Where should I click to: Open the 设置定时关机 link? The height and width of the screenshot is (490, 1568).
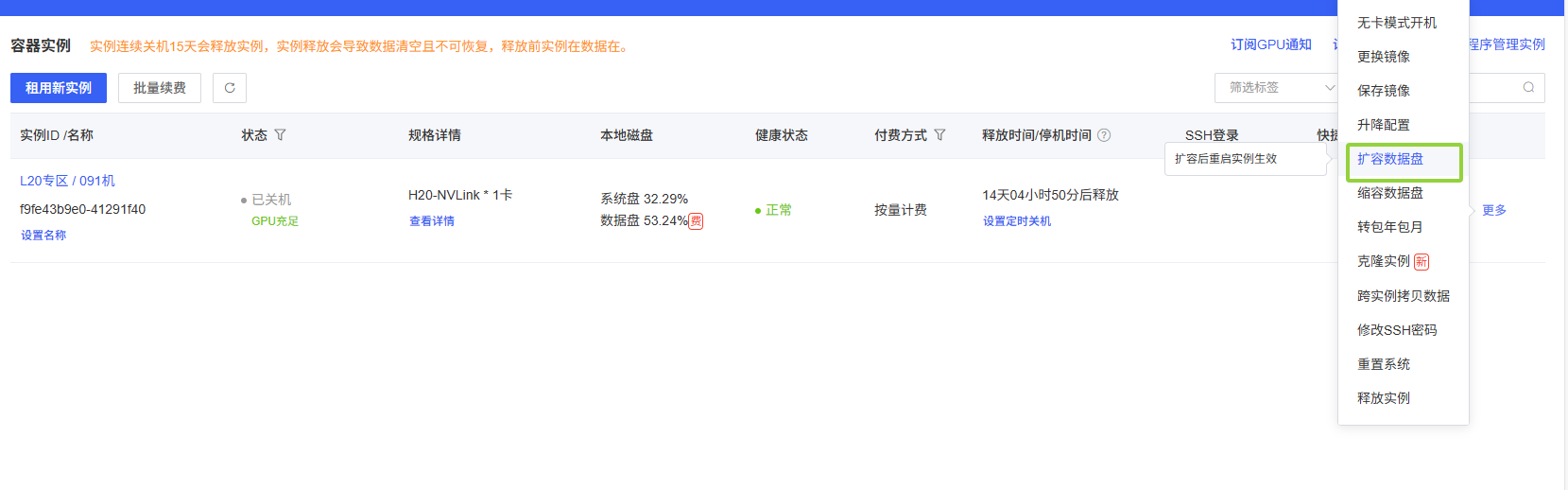[x=1017, y=221]
